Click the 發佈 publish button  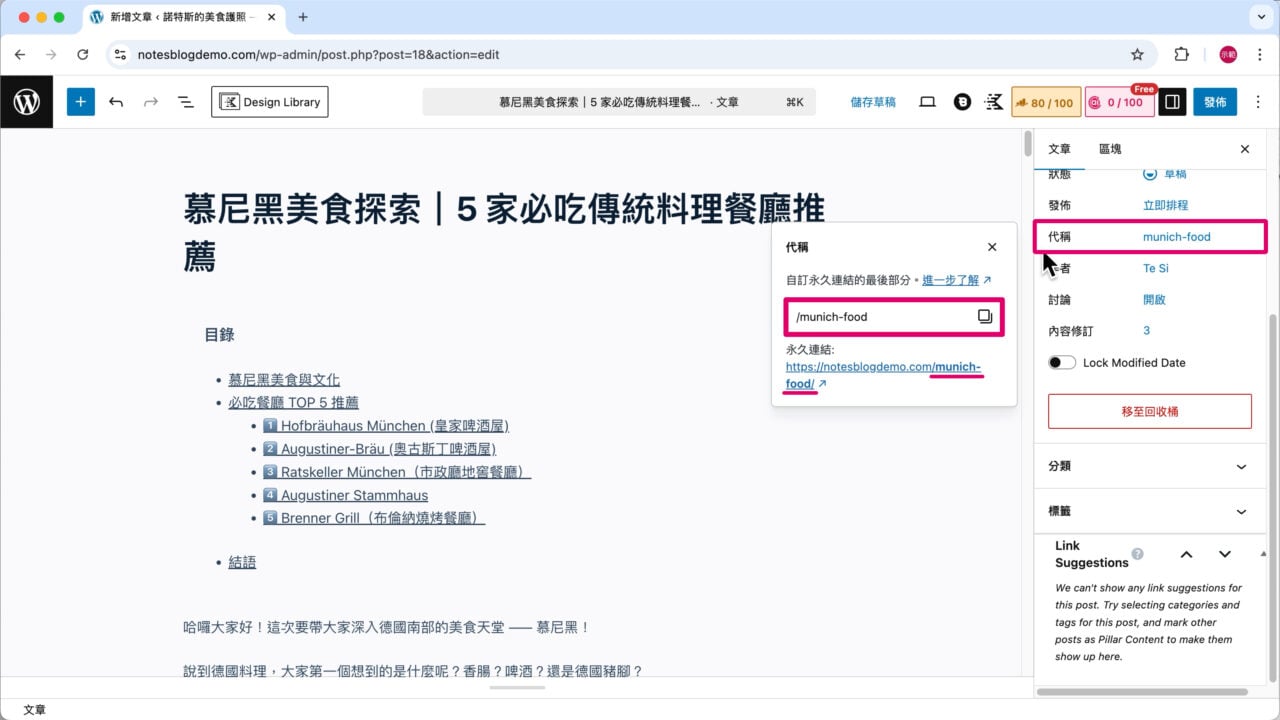(x=1215, y=101)
